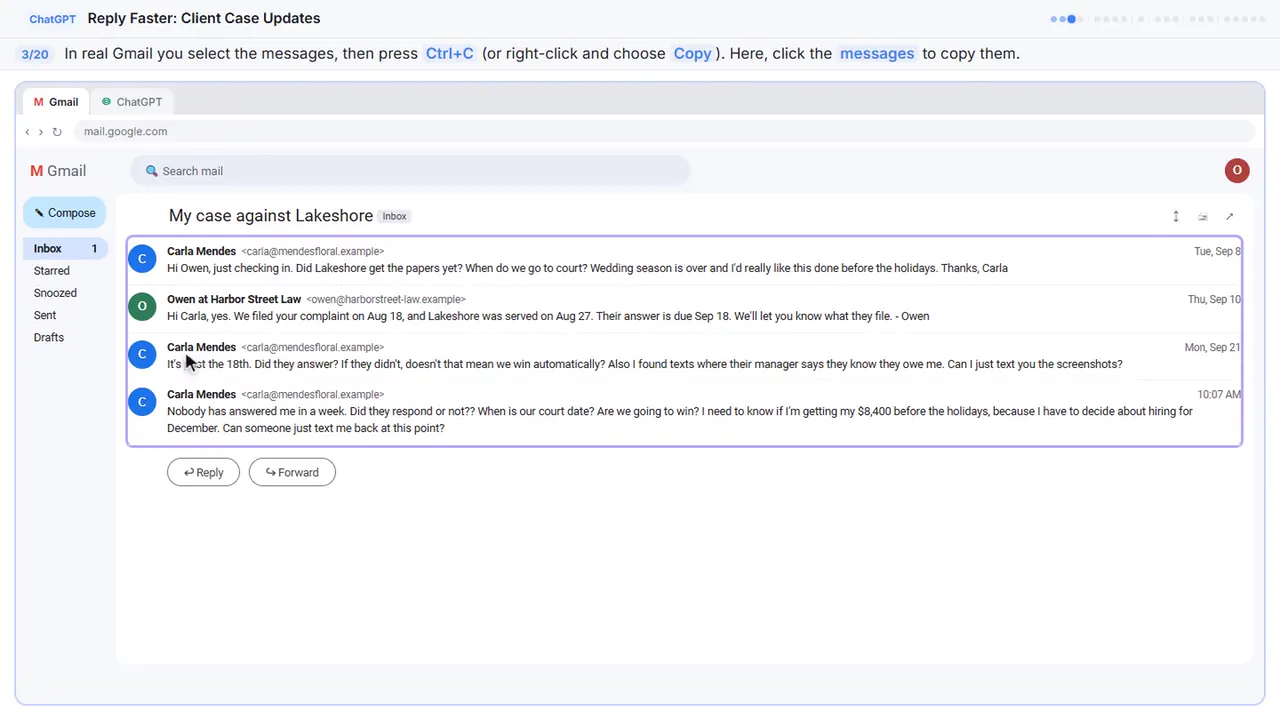Click the Gmail logo beside the search bar
Image resolution: width=1280 pixels, height=720 pixels.
click(x=58, y=171)
